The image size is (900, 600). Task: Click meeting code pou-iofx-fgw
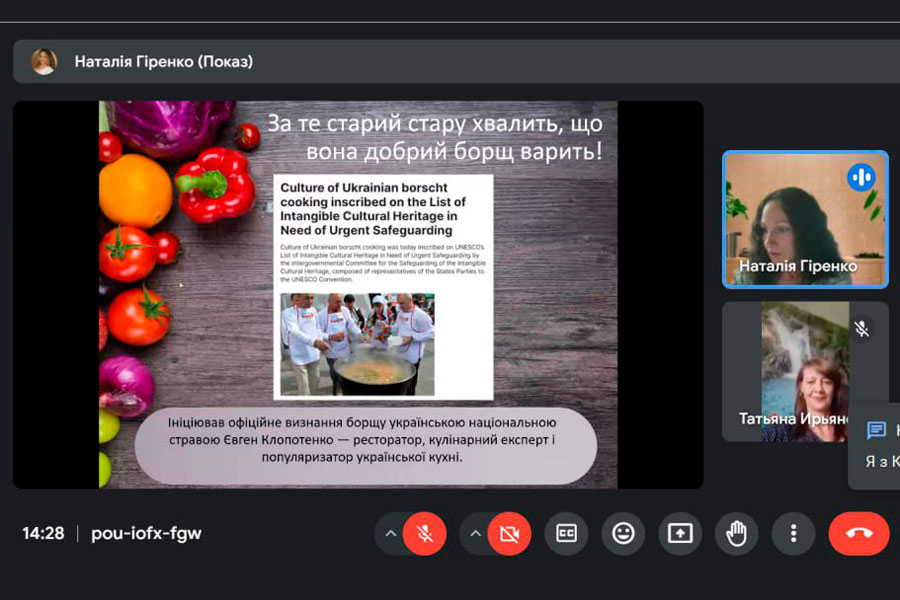(146, 533)
